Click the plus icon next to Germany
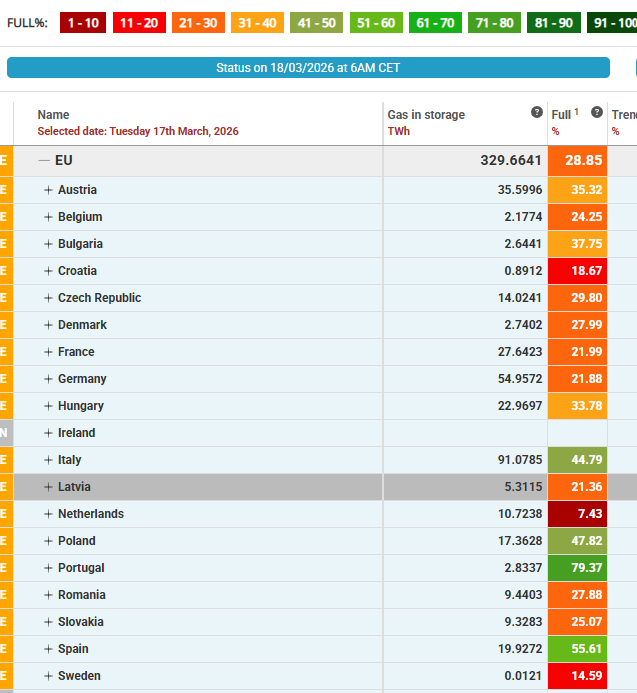 48,379
